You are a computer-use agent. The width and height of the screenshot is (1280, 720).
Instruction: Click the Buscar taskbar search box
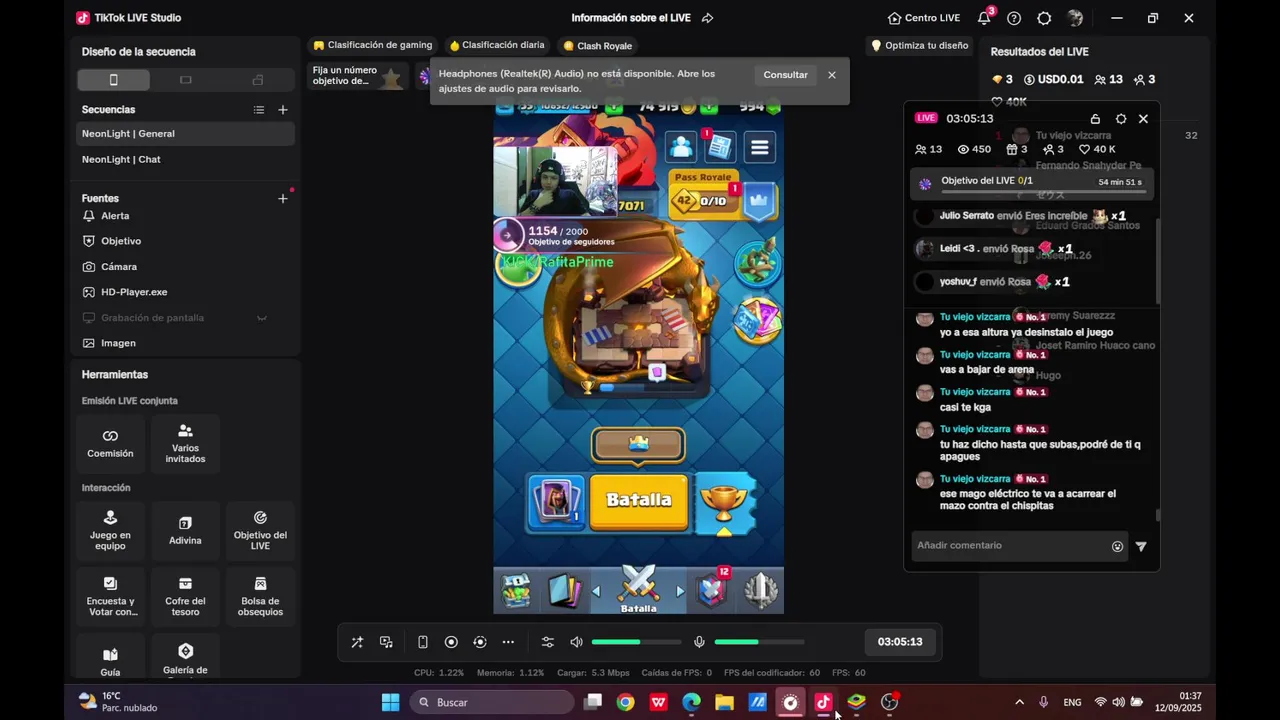tap(492, 702)
